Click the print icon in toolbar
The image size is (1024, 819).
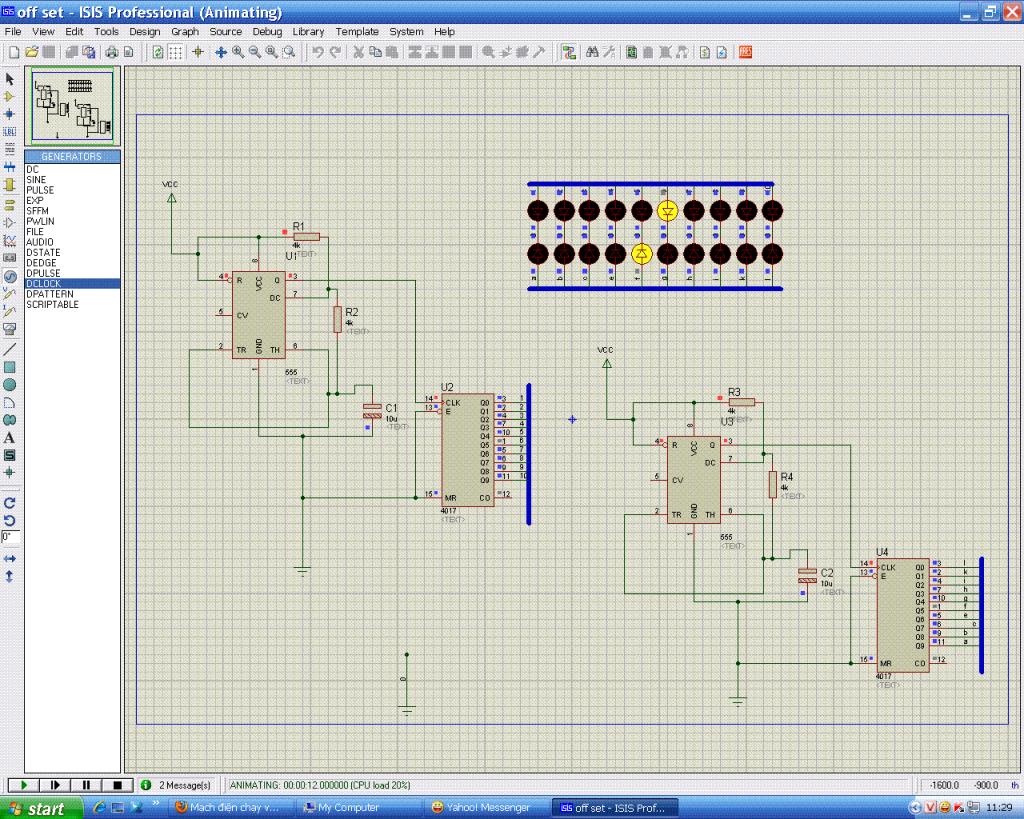tap(111, 52)
